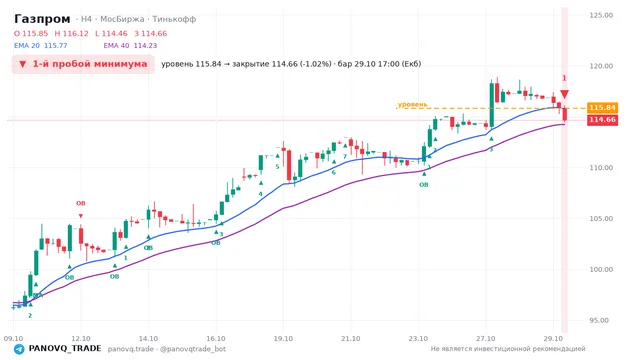Image resolution: width=640 pixels, height=360 pixels.
Task: Click the open price O 115.85
Action: coord(31,33)
